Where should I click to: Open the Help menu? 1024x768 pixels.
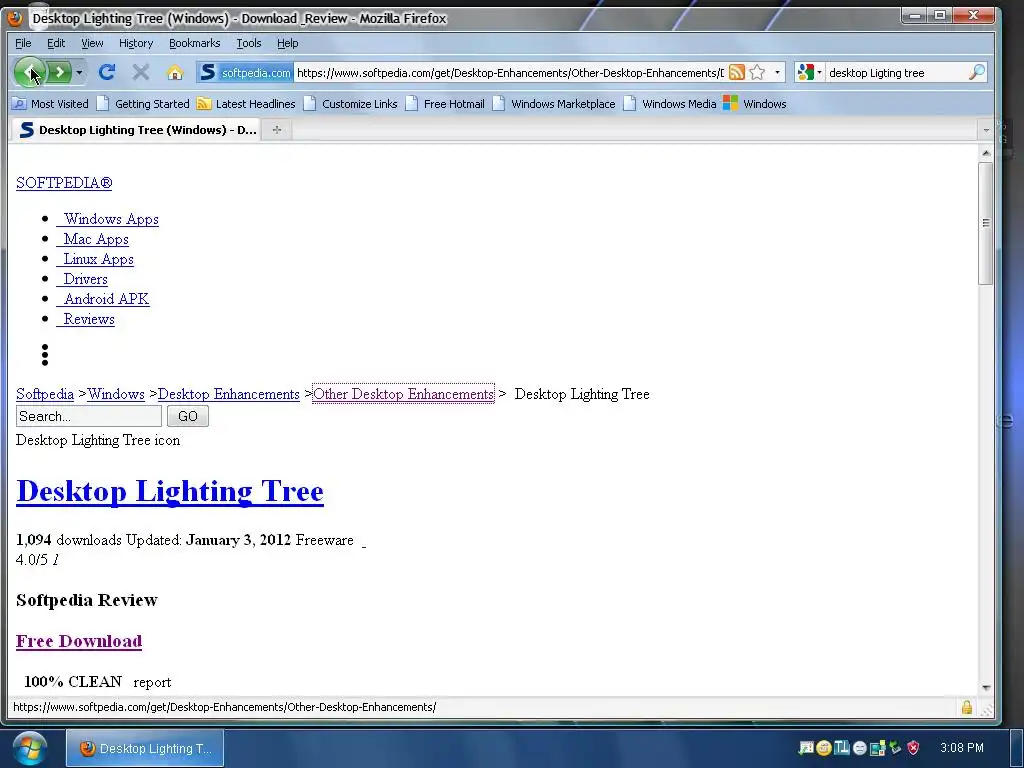pos(287,43)
